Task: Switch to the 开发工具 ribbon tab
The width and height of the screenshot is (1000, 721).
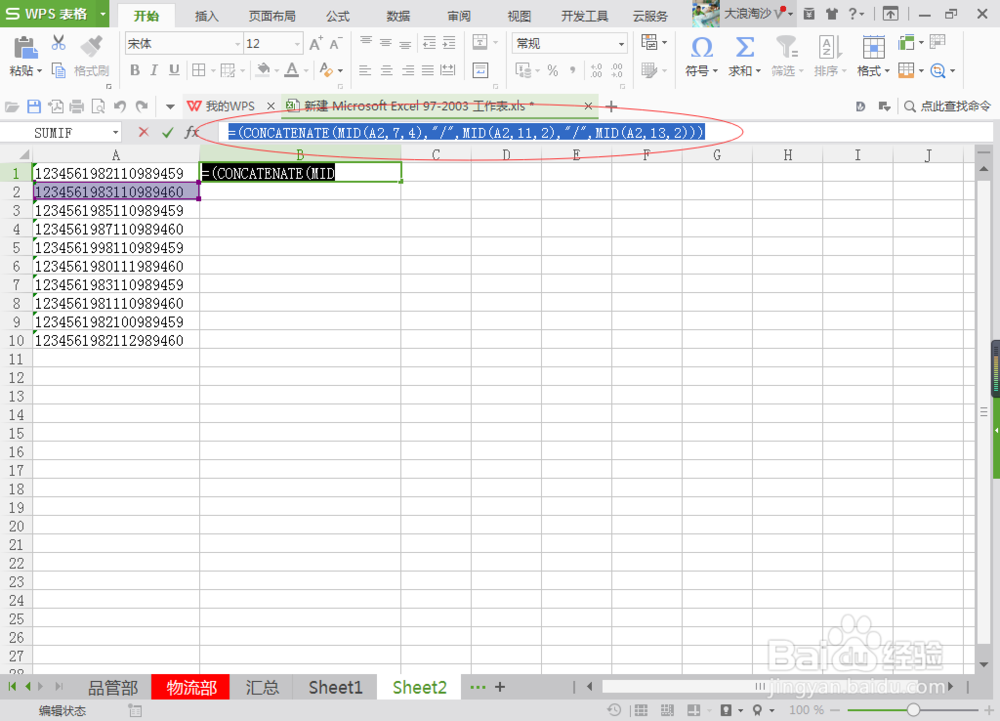Action: (584, 16)
